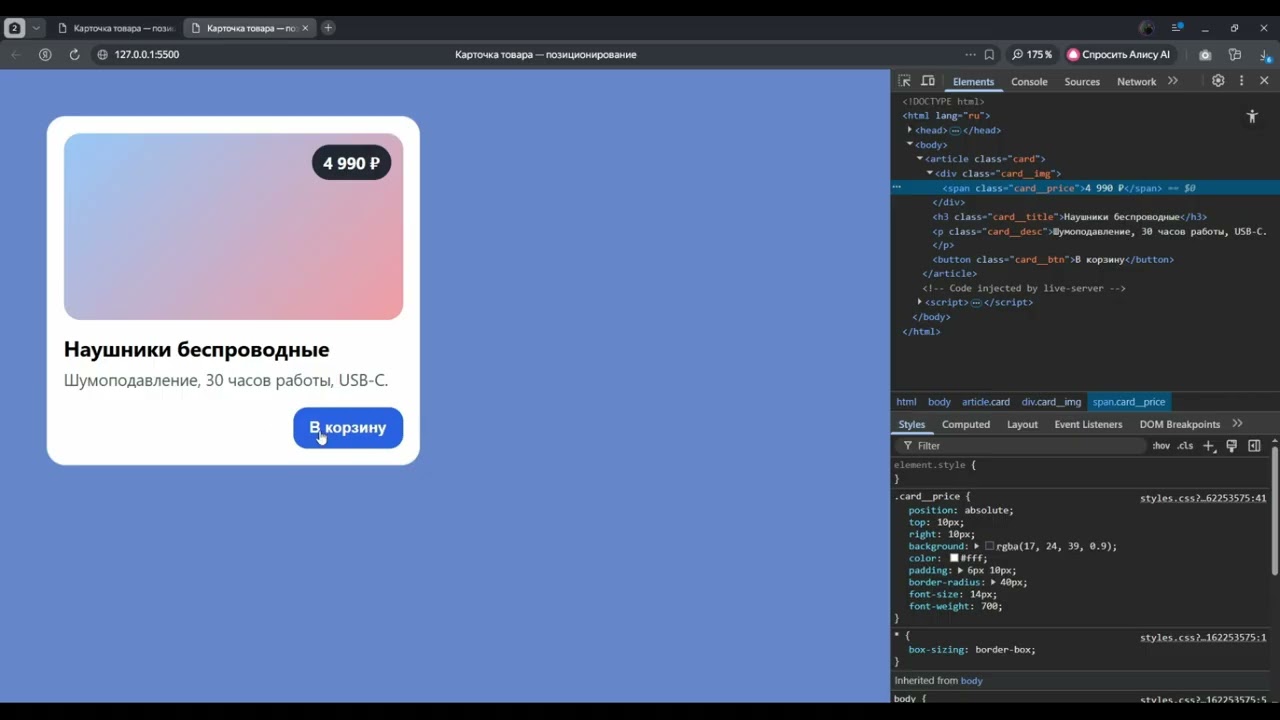The height and width of the screenshot is (720, 1280).
Task: Select html in the breadcrumb bar
Action: [906, 402]
